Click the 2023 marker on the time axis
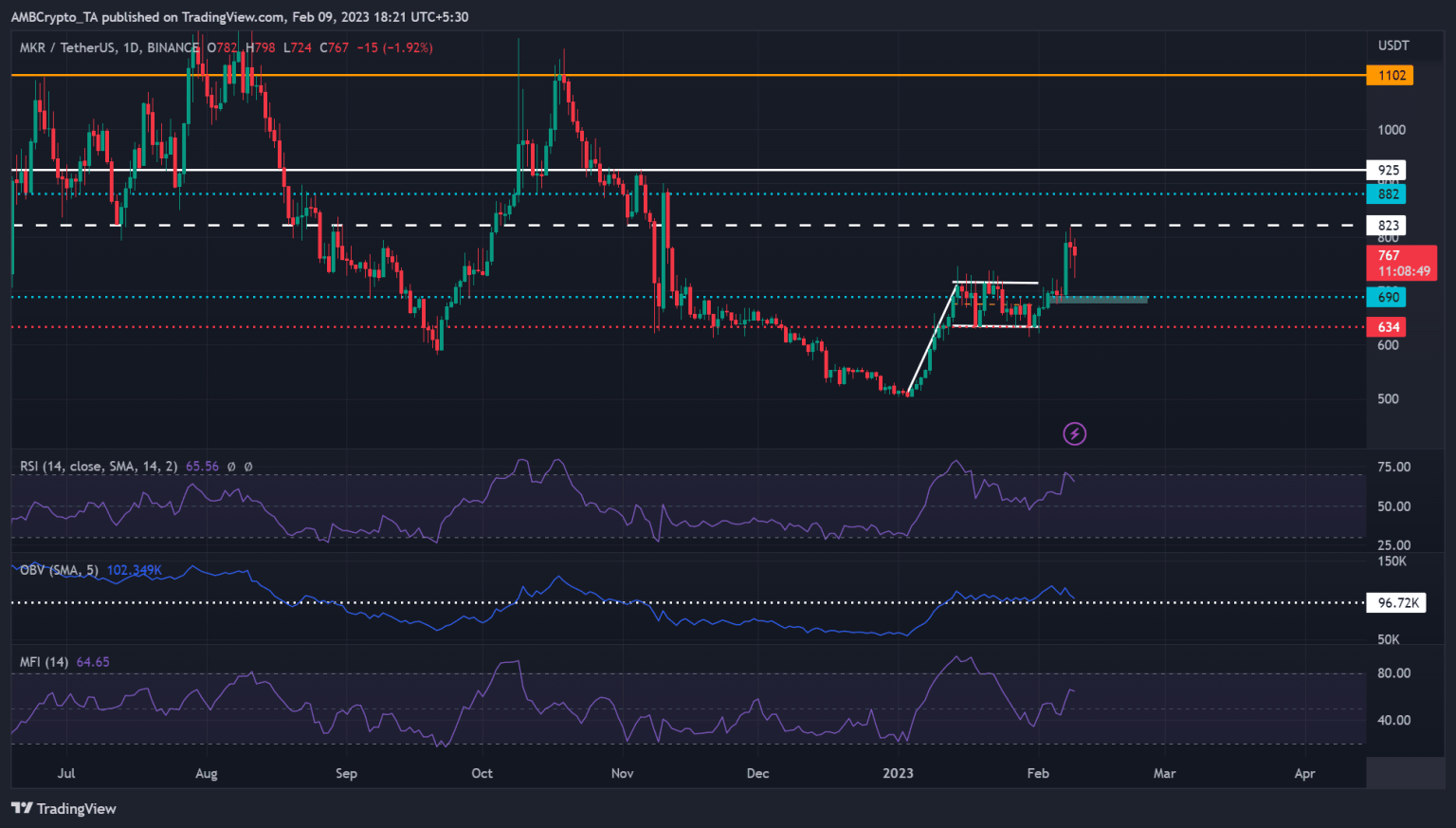Image resolution: width=1456 pixels, height=828 pixels. pyautogui.click(x=898, y=773)
